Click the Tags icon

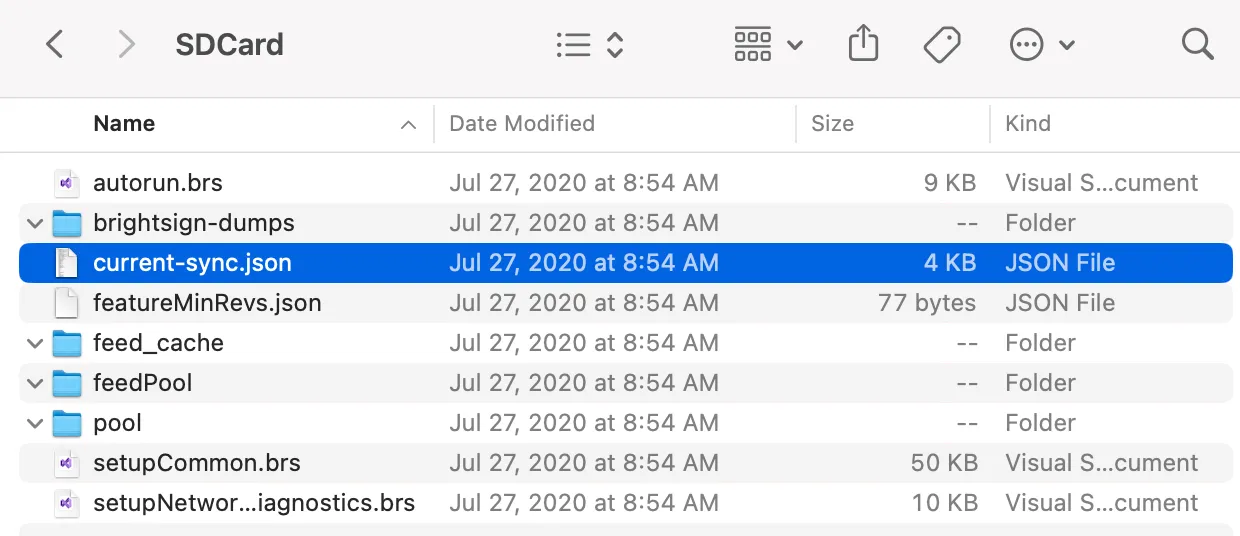pos(941,44)
